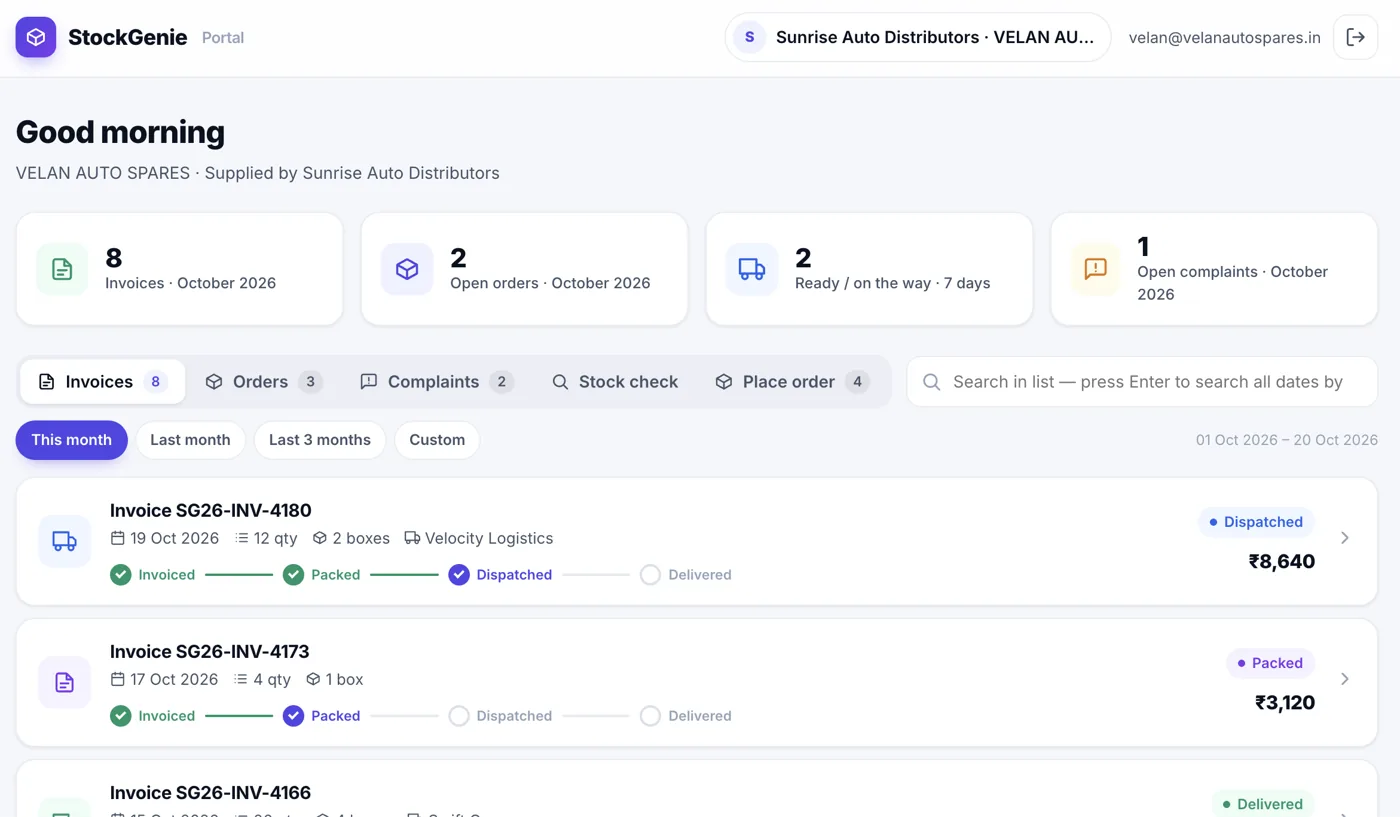
Task: Click the empty Delivered circle on Invoice SG26-INV-4173
Action: click(x=650, y=716)
